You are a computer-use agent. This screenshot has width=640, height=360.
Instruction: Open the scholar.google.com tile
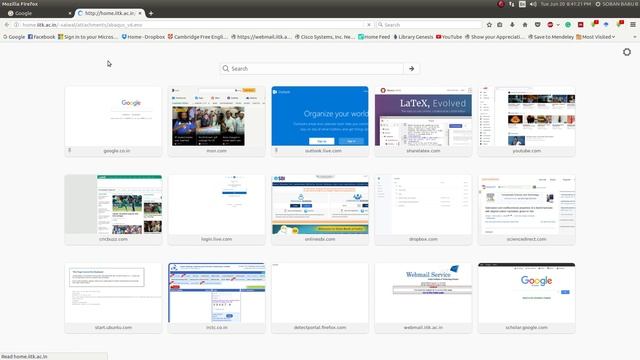pyautogui.click(x=527, y=298)
